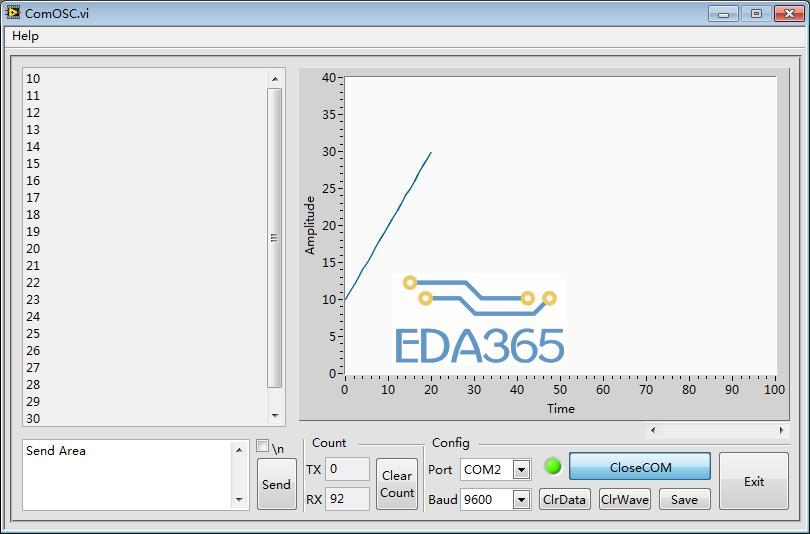
Task: Click the value 30 in receive list
Action: (33, 418)
